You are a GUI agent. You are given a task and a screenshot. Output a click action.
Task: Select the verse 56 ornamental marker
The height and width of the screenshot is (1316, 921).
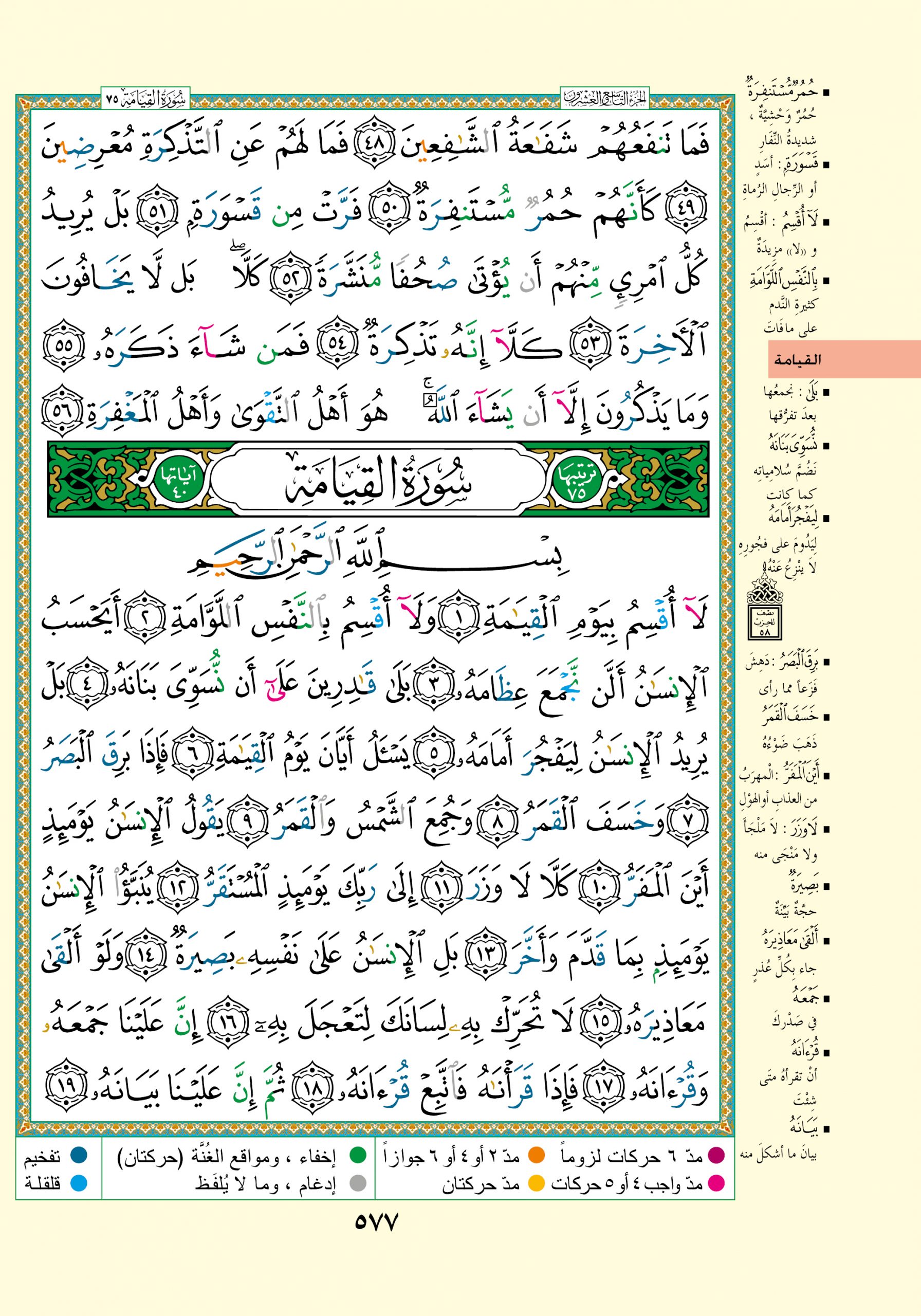[63, 412]
